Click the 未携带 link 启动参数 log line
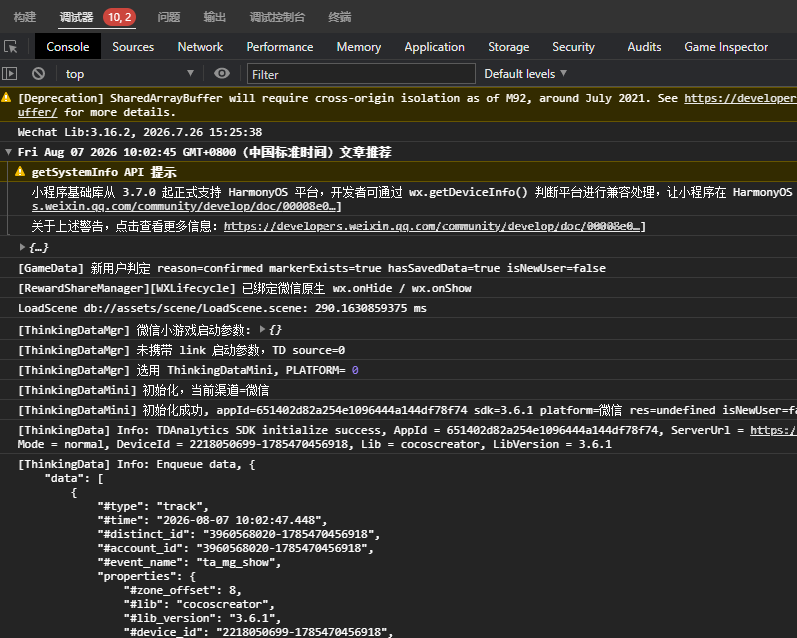Viewport: 797px width, 638px height. tap(181, 350)
